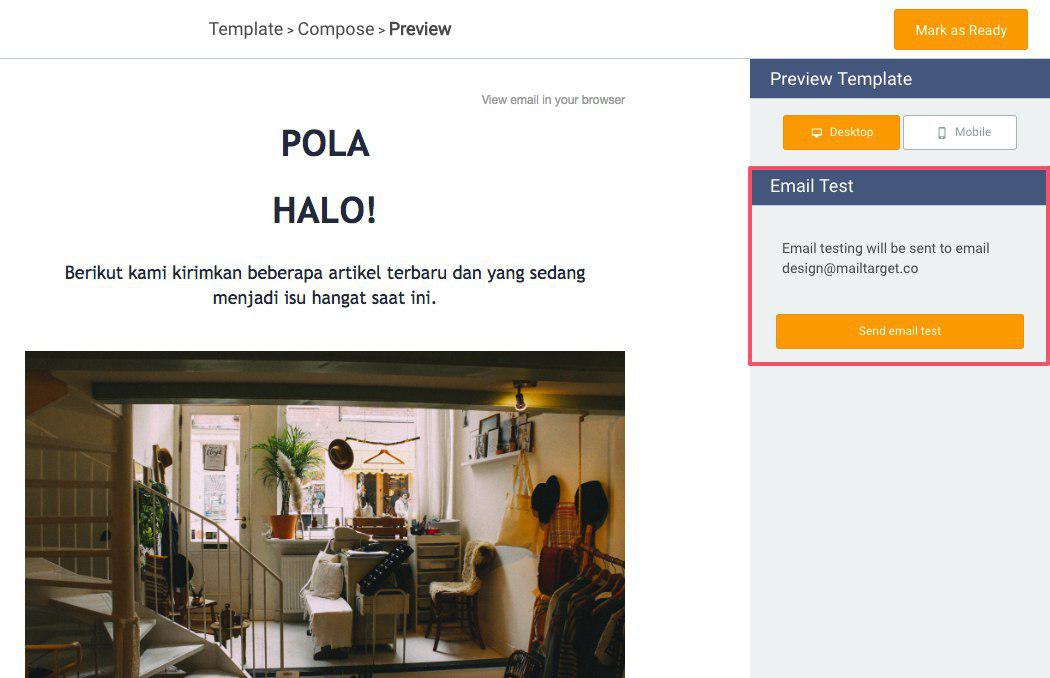Select the Preview breadcrumb step
The width and height of the screenshot is (1050, 678).
(420, 29)
